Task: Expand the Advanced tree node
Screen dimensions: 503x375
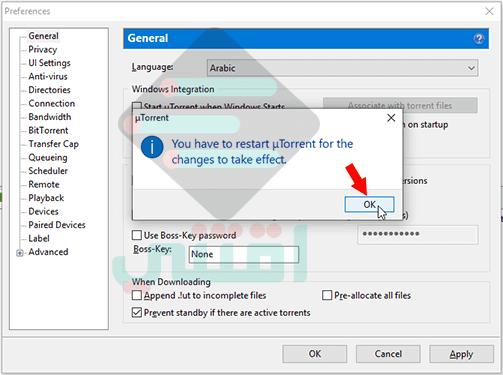Action: [x=20, y=253]
